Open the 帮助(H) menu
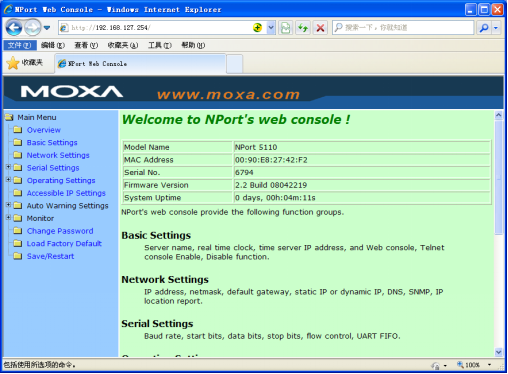Image resolution: width=508 pixels, height=374 pixels. pyautogui.click(x=193, y=45)
